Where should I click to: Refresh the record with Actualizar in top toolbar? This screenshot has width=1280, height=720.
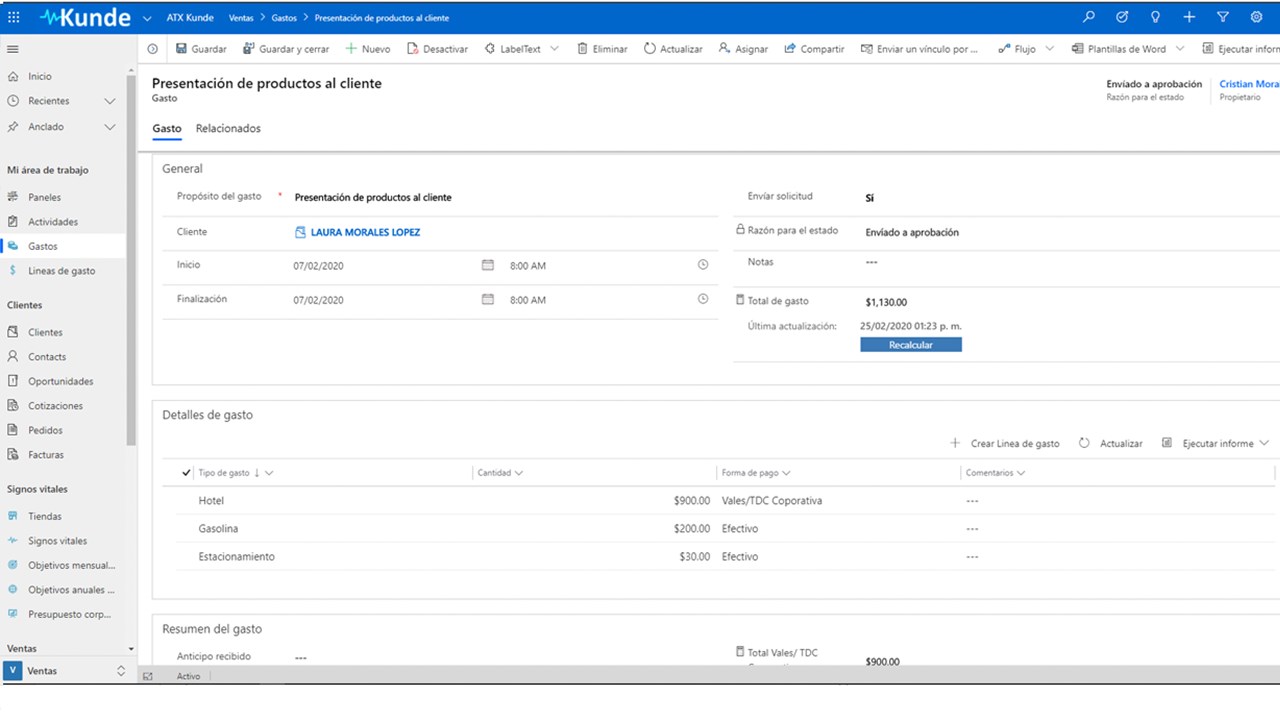pos(673,49)
